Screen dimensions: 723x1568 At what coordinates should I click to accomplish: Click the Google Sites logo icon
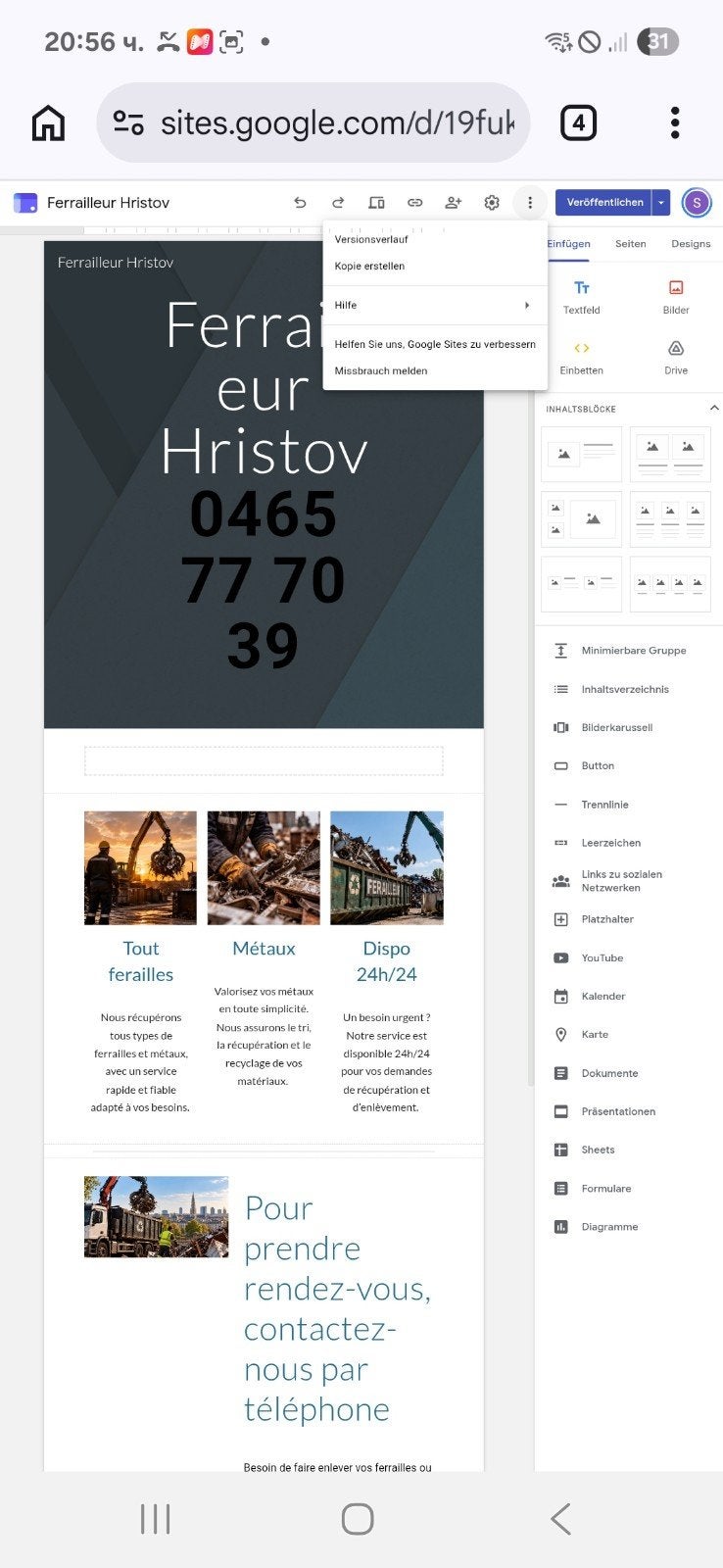coord(24,203)
